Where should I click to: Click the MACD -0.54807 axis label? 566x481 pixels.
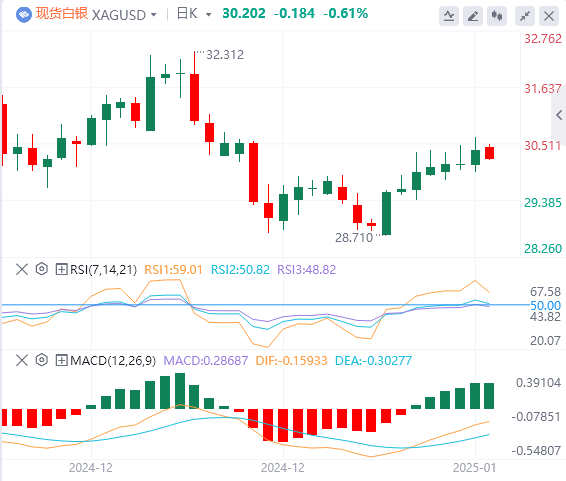(x=536, y=451)
